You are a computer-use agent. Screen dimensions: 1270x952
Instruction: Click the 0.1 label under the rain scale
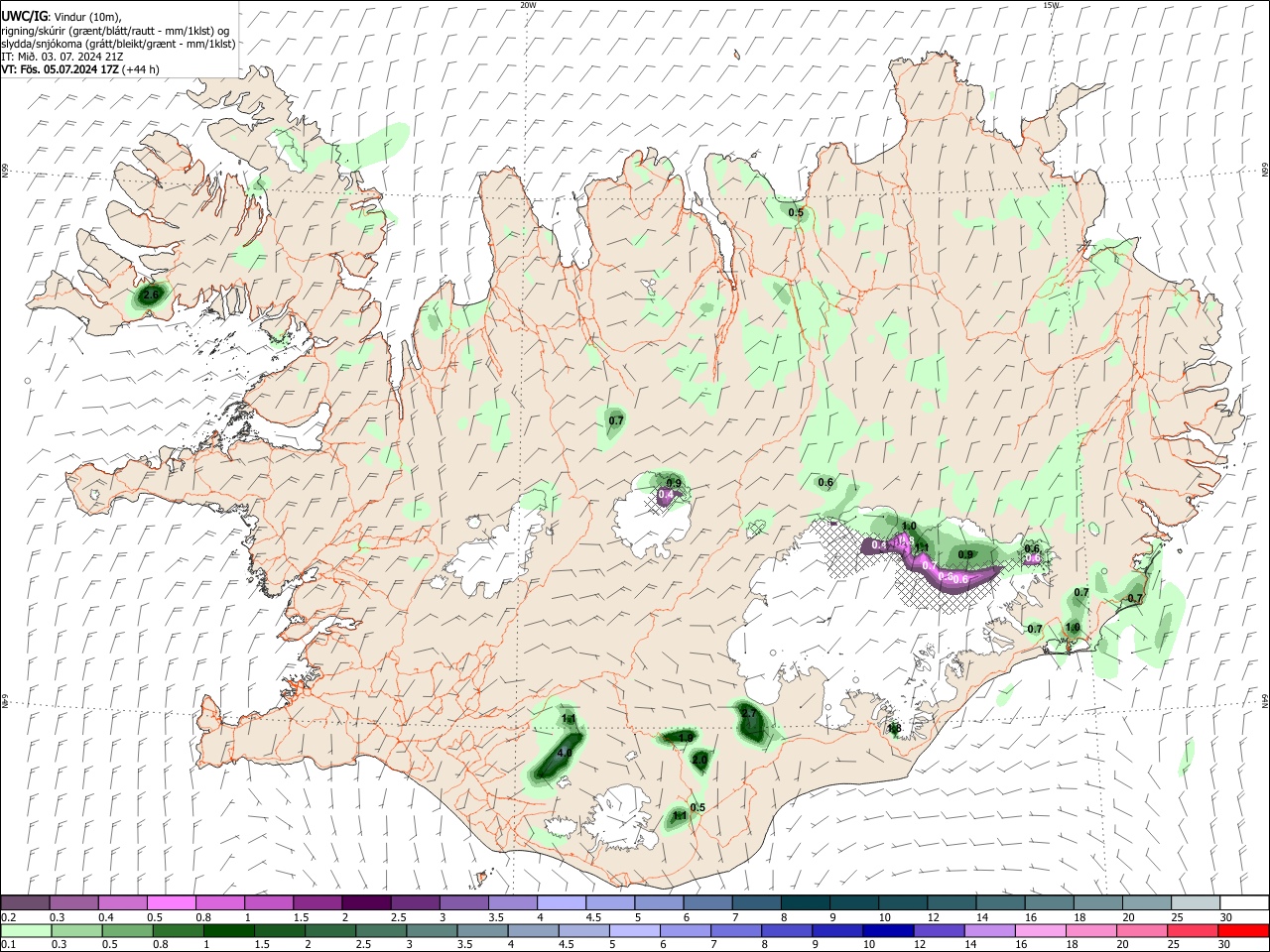(x=8, y=944)
